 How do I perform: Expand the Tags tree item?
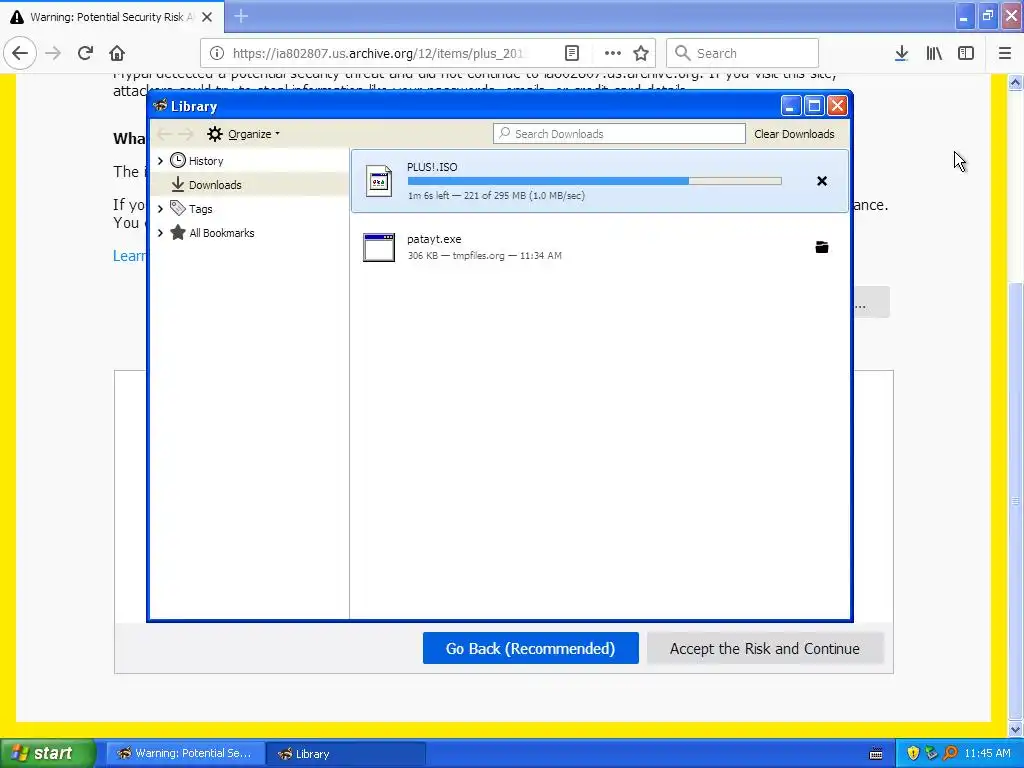click(x=161, y=209)
